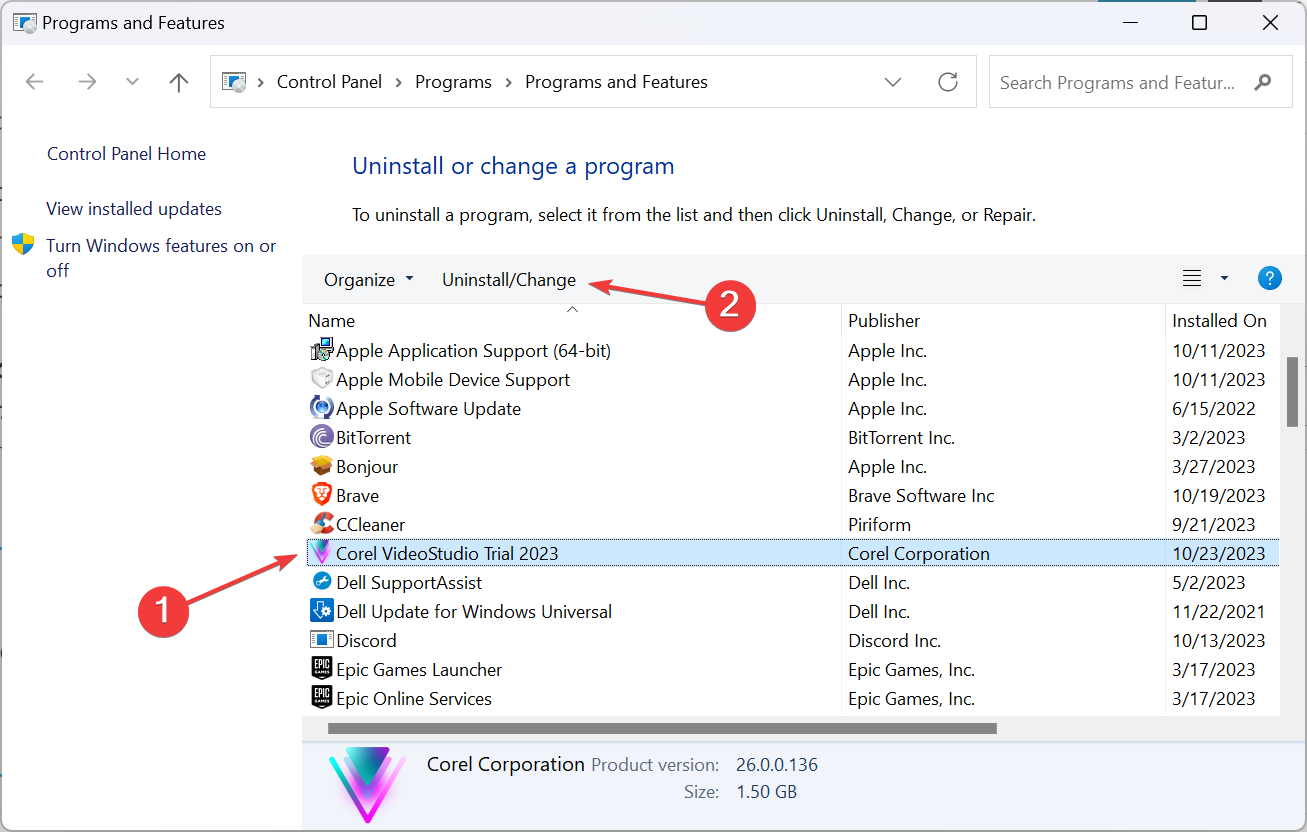Click the Search Programs and Features box
This screenshot has height=832, width=1307.
1118,82
